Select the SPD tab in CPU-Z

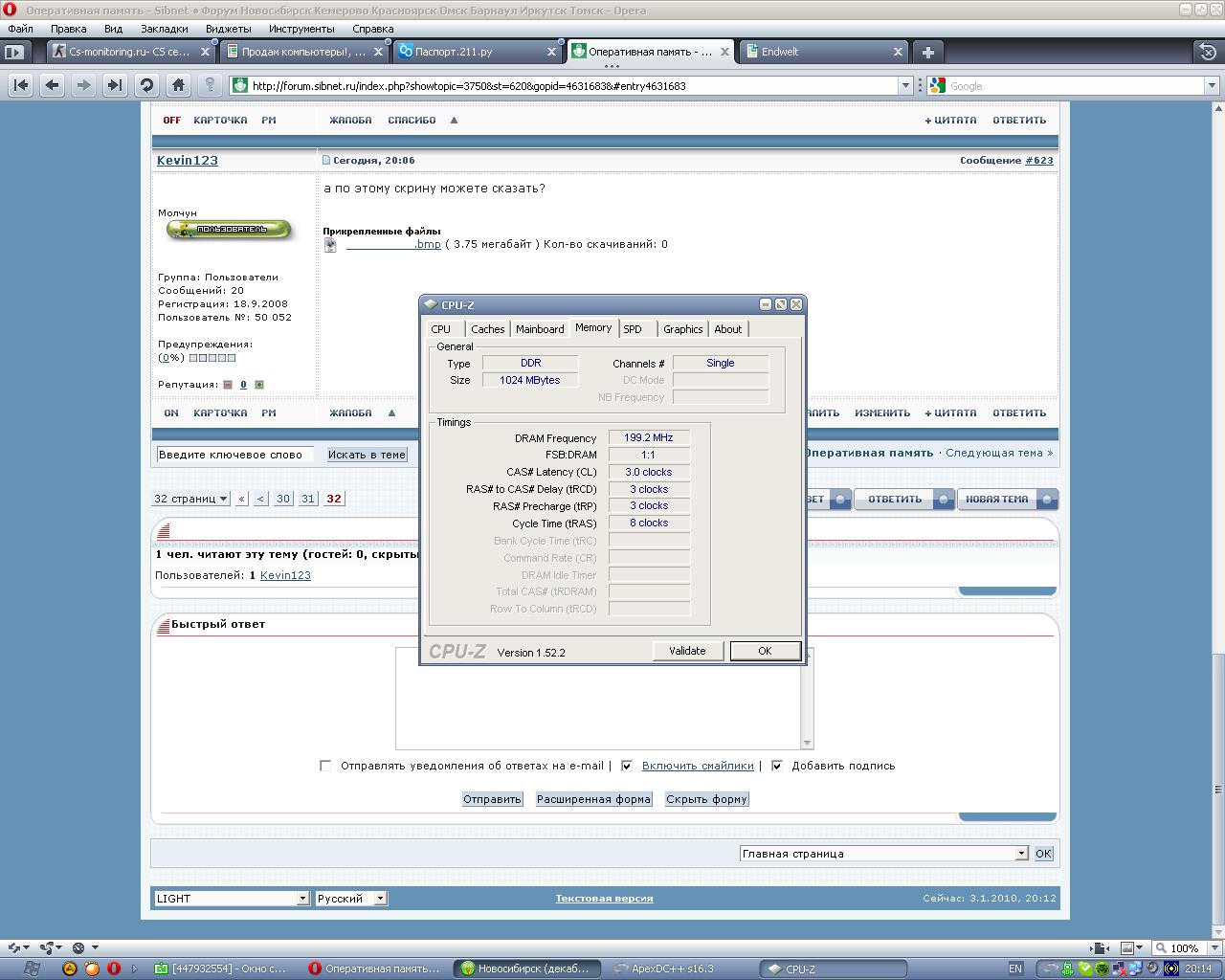tap(633, 329)
